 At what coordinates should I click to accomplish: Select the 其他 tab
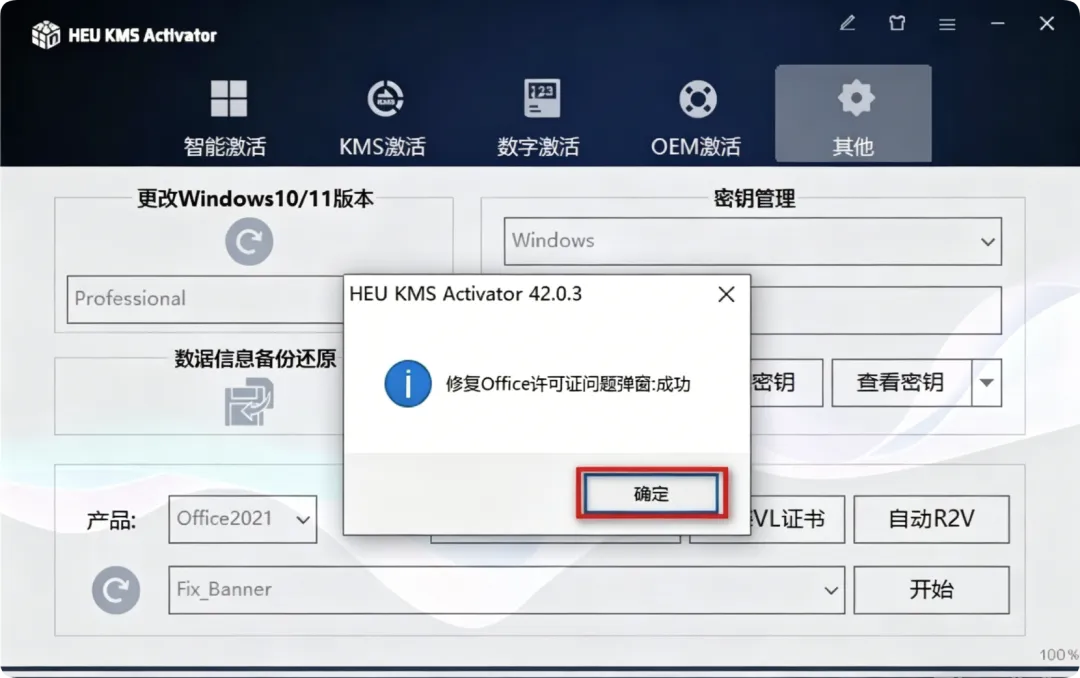click(853, 114)
